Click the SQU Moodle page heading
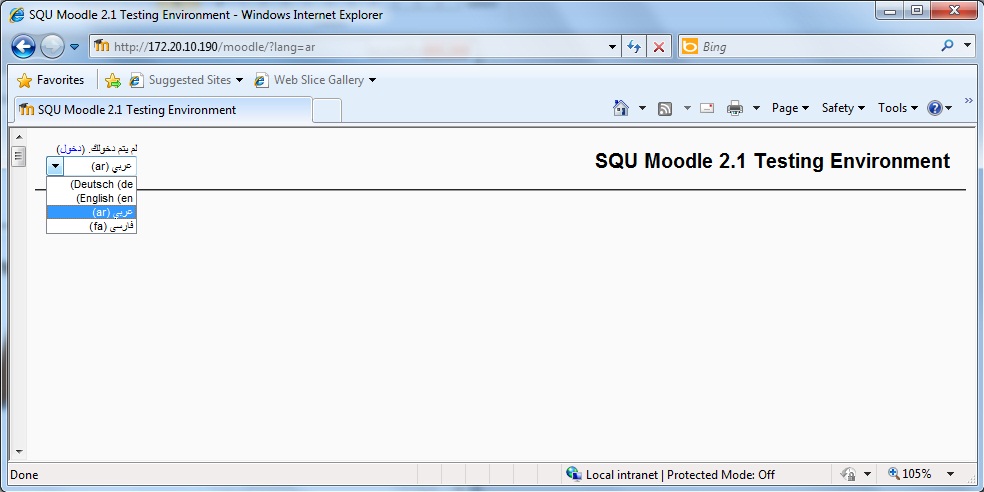This screenshot has width=984, height=492. 773,161
